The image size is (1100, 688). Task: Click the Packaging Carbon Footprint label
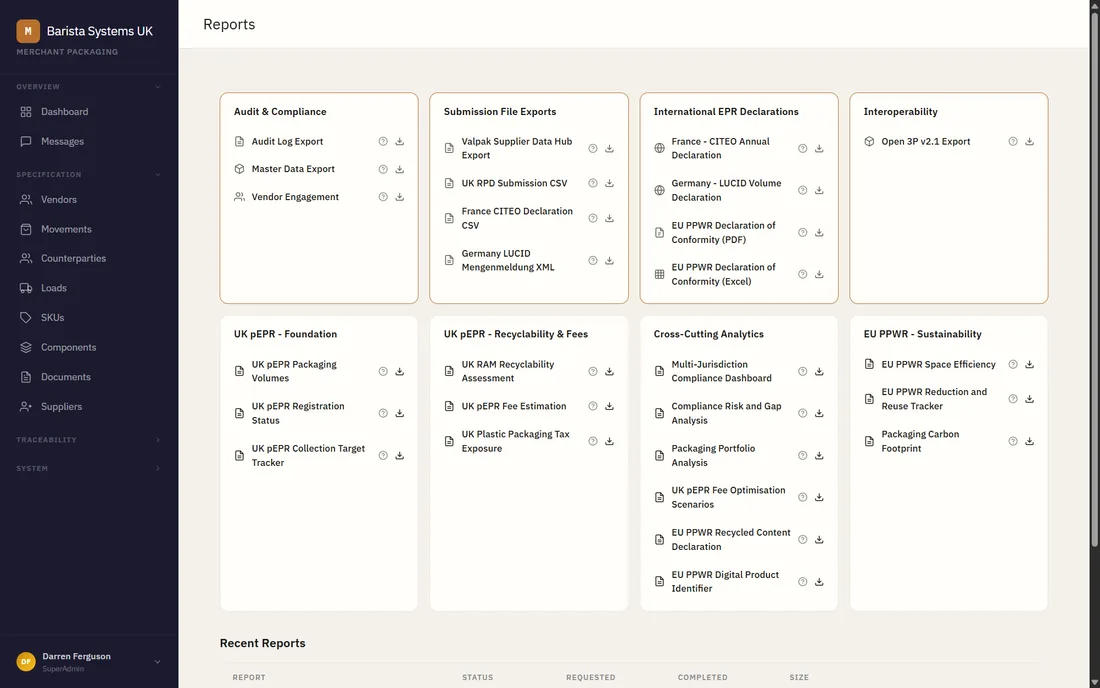pyautogui.click(x=920, y=441)
